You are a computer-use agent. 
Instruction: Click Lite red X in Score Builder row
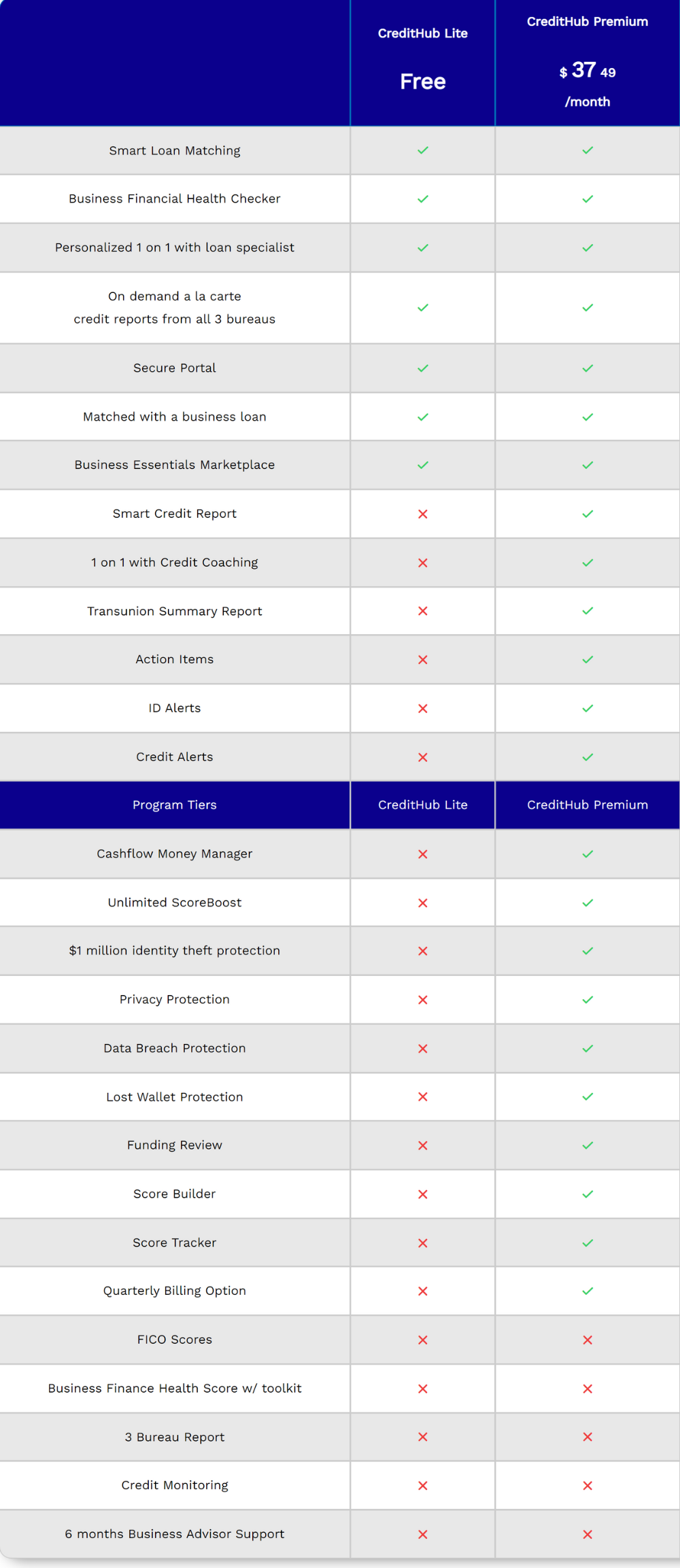tap(423, 1194)
